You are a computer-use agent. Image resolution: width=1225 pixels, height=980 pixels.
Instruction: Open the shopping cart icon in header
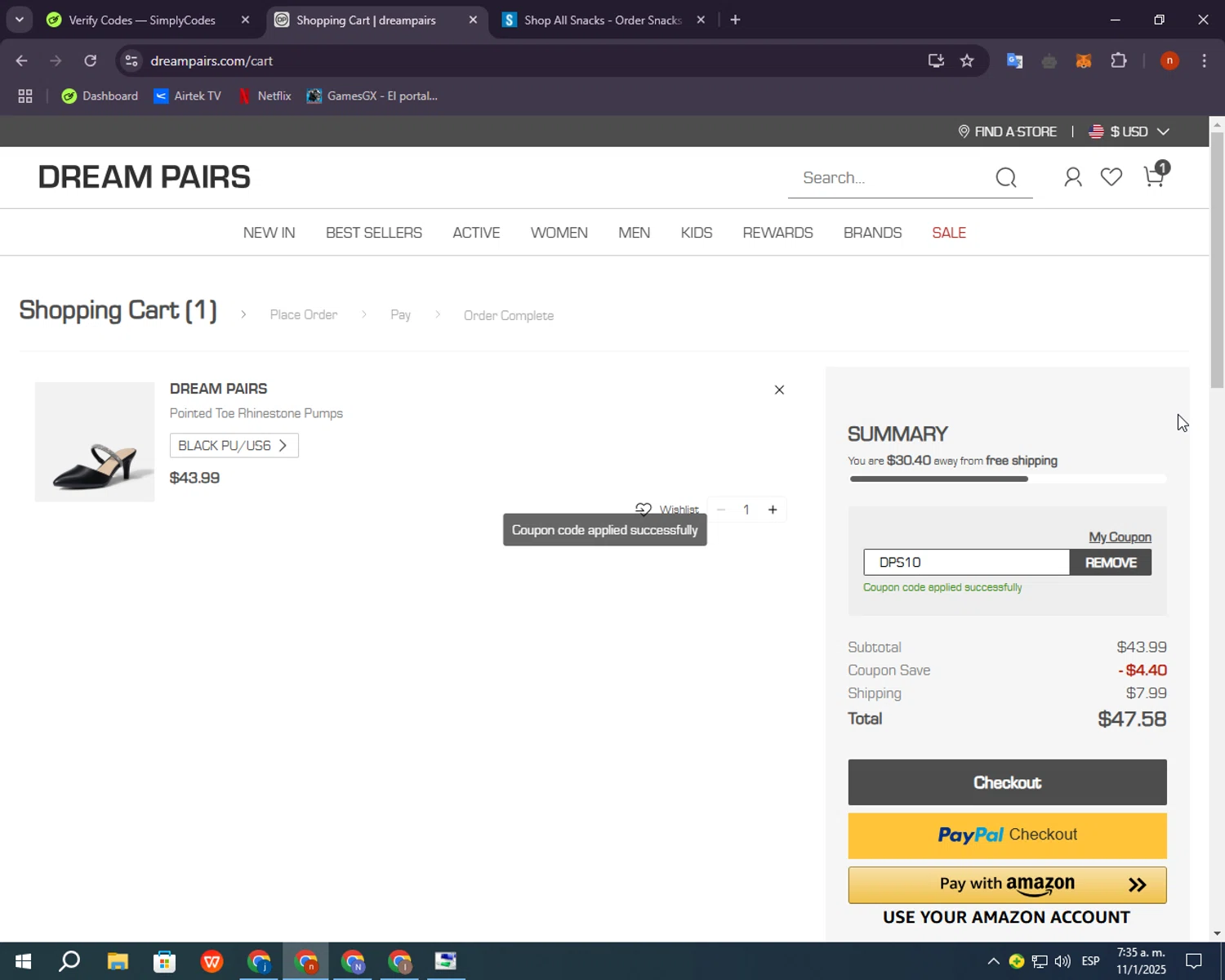[x=1155, y=176]
